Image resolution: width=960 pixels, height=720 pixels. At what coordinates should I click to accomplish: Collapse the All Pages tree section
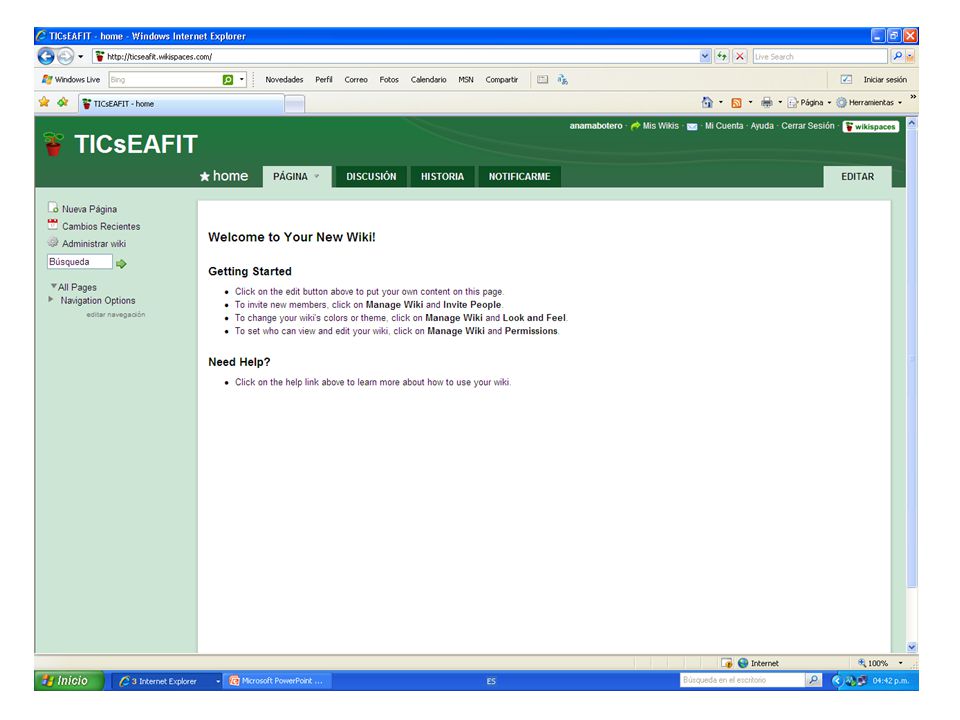[54, 286]
